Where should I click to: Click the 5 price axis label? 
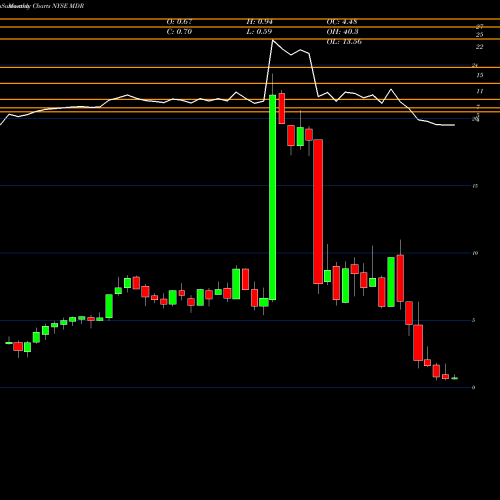474,320
